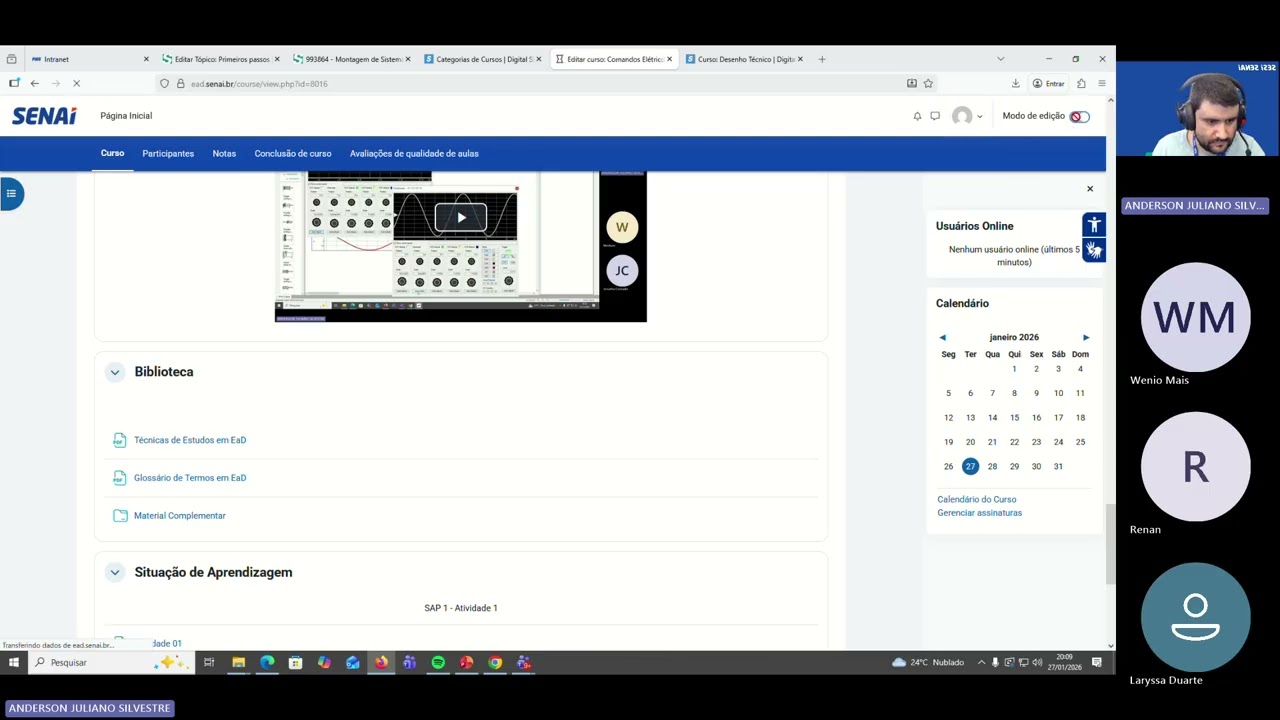The height and width of the screenshot is (720, 1280).
Task: Open Calendário do Curso link
Action: click(x=977, y=499)
